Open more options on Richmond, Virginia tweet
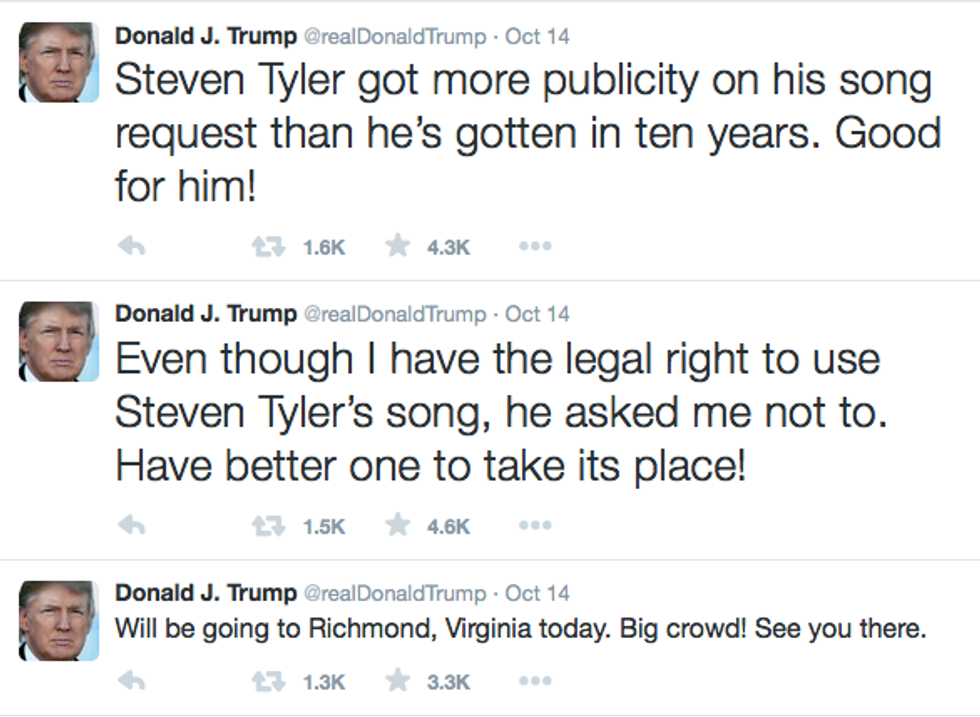 535,682
